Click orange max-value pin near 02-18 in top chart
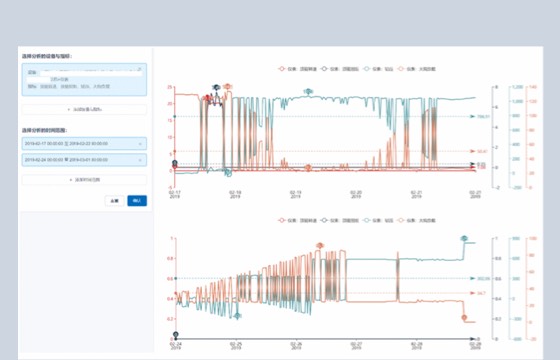The width and height of the screenshot is (560, 360). (228, 86)
